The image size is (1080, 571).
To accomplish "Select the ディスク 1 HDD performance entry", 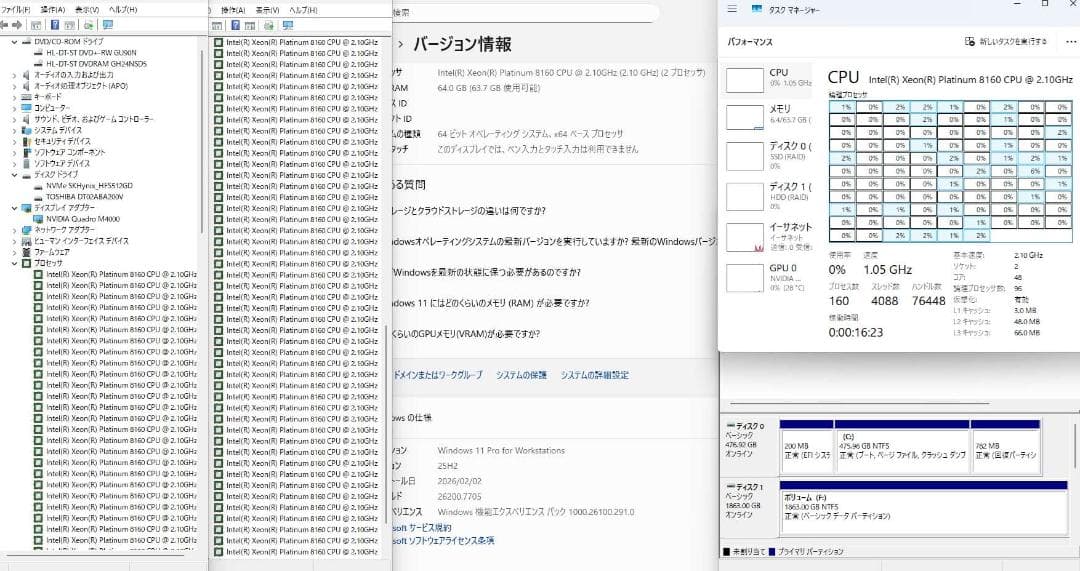I will click(x=770, y=197).
